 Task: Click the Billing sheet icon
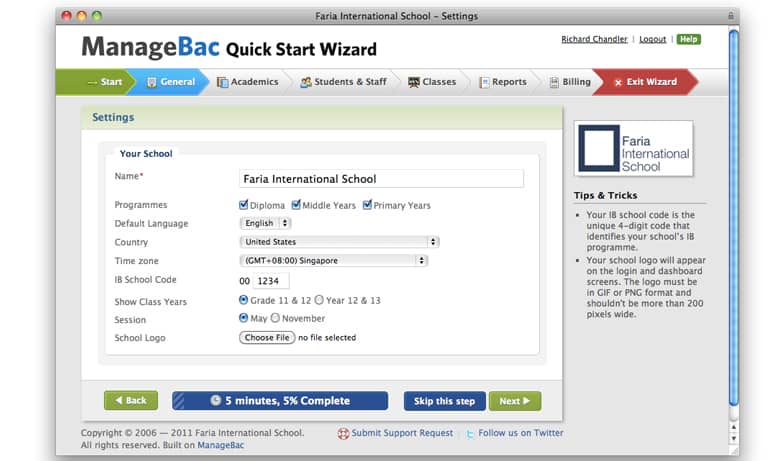[554, 82]
